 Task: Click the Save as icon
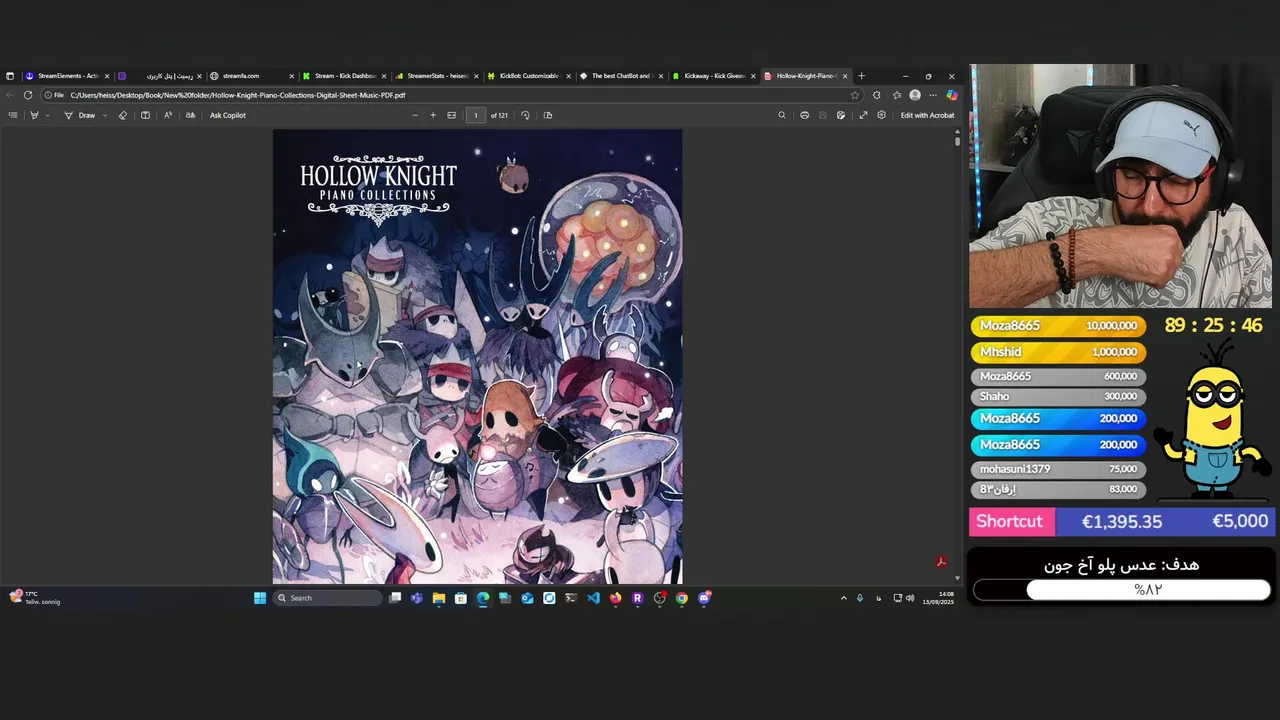tap(841, 115)
